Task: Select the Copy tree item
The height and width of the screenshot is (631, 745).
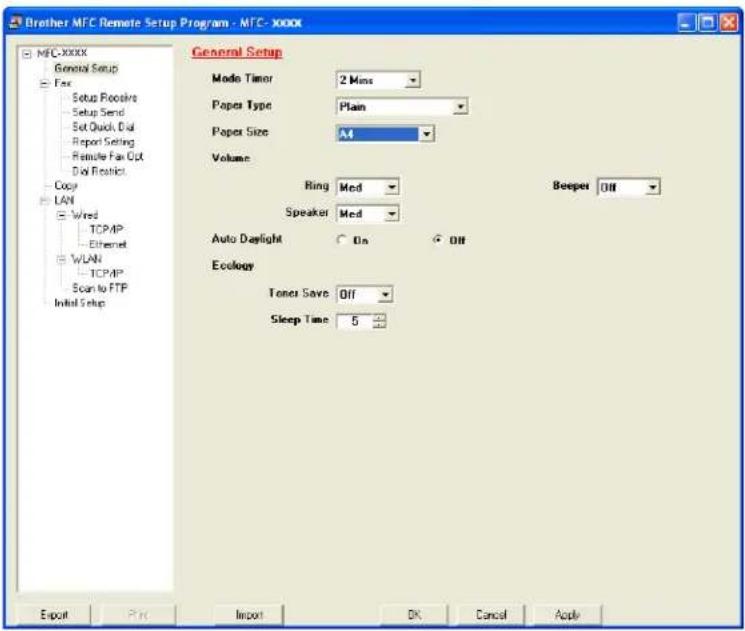Action: click(x=66, y=186)
